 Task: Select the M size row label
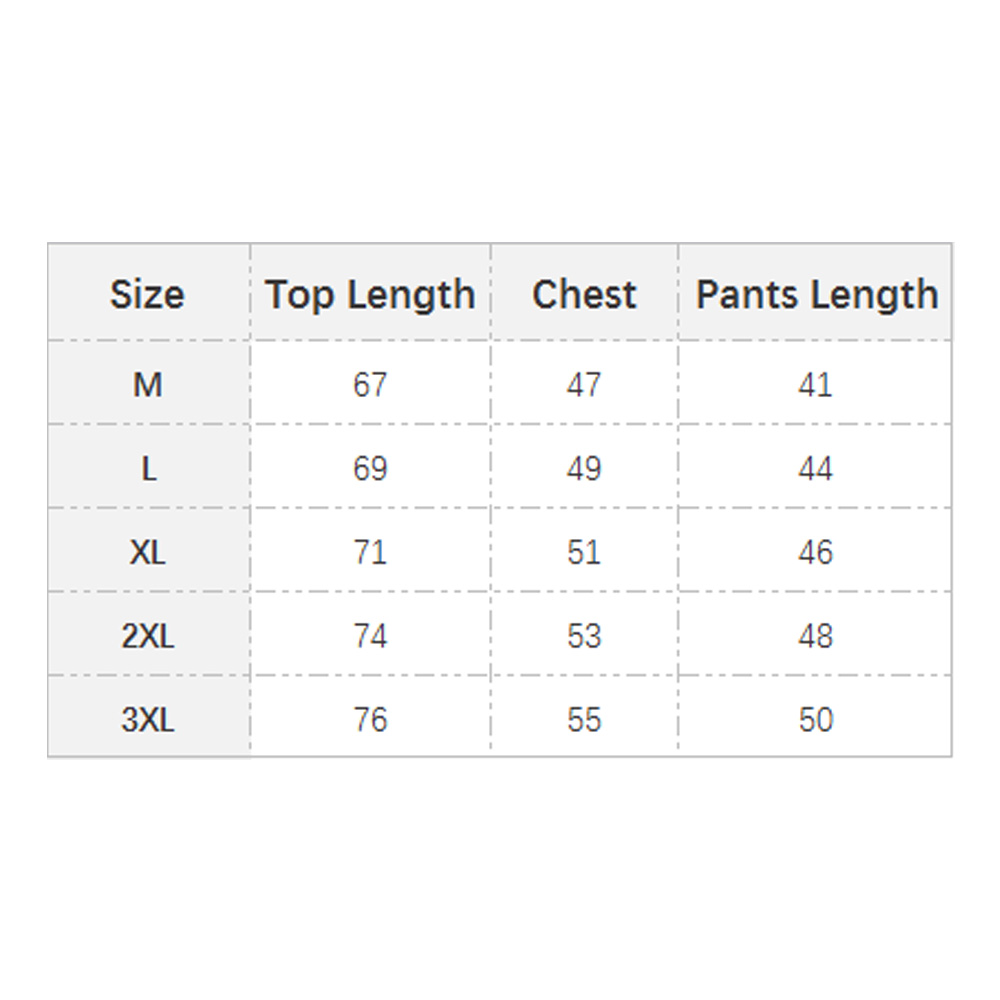pos(147,384)
